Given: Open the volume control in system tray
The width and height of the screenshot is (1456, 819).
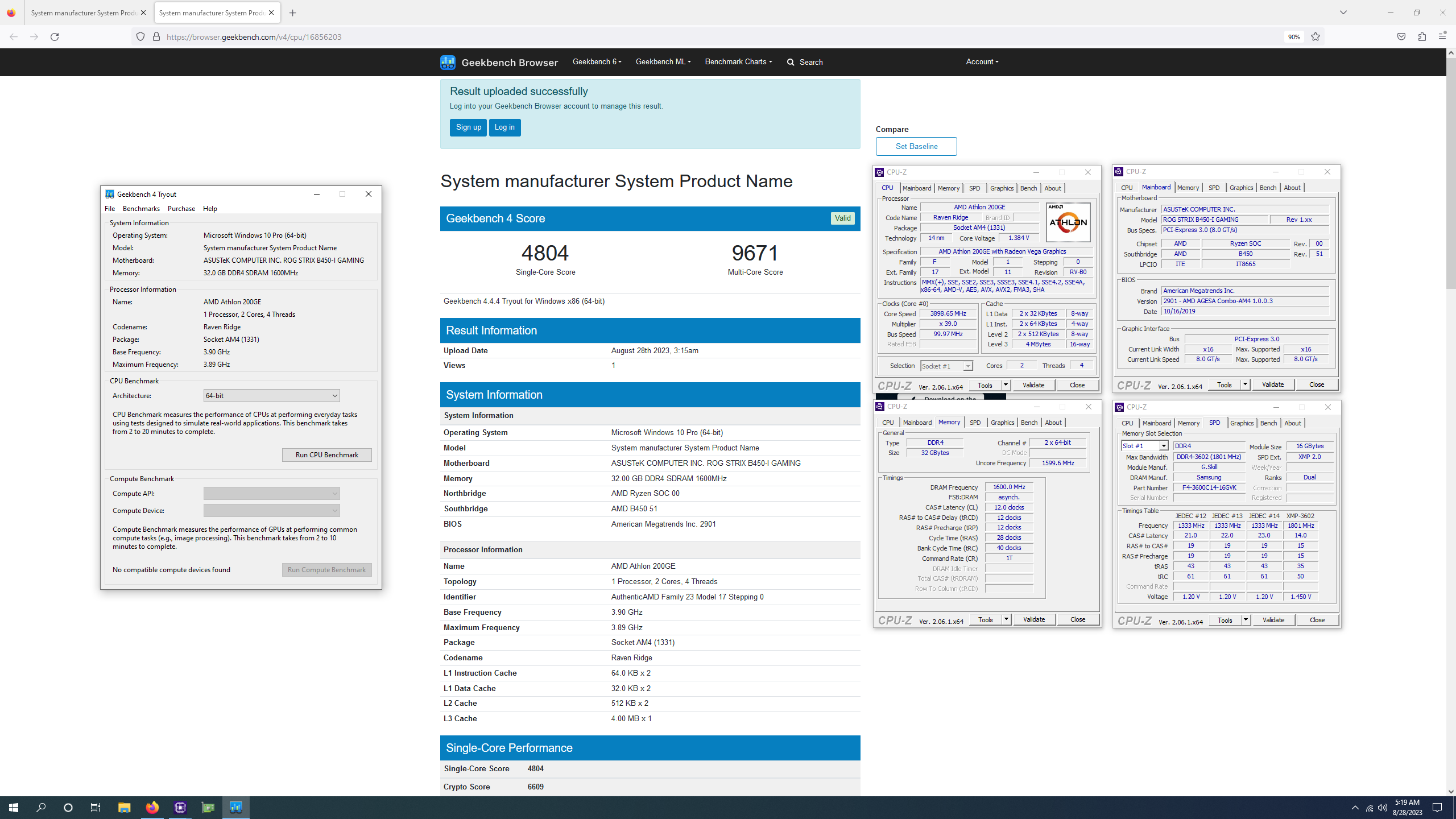Looking at the screenshot, I should (x=1383, y=808).
